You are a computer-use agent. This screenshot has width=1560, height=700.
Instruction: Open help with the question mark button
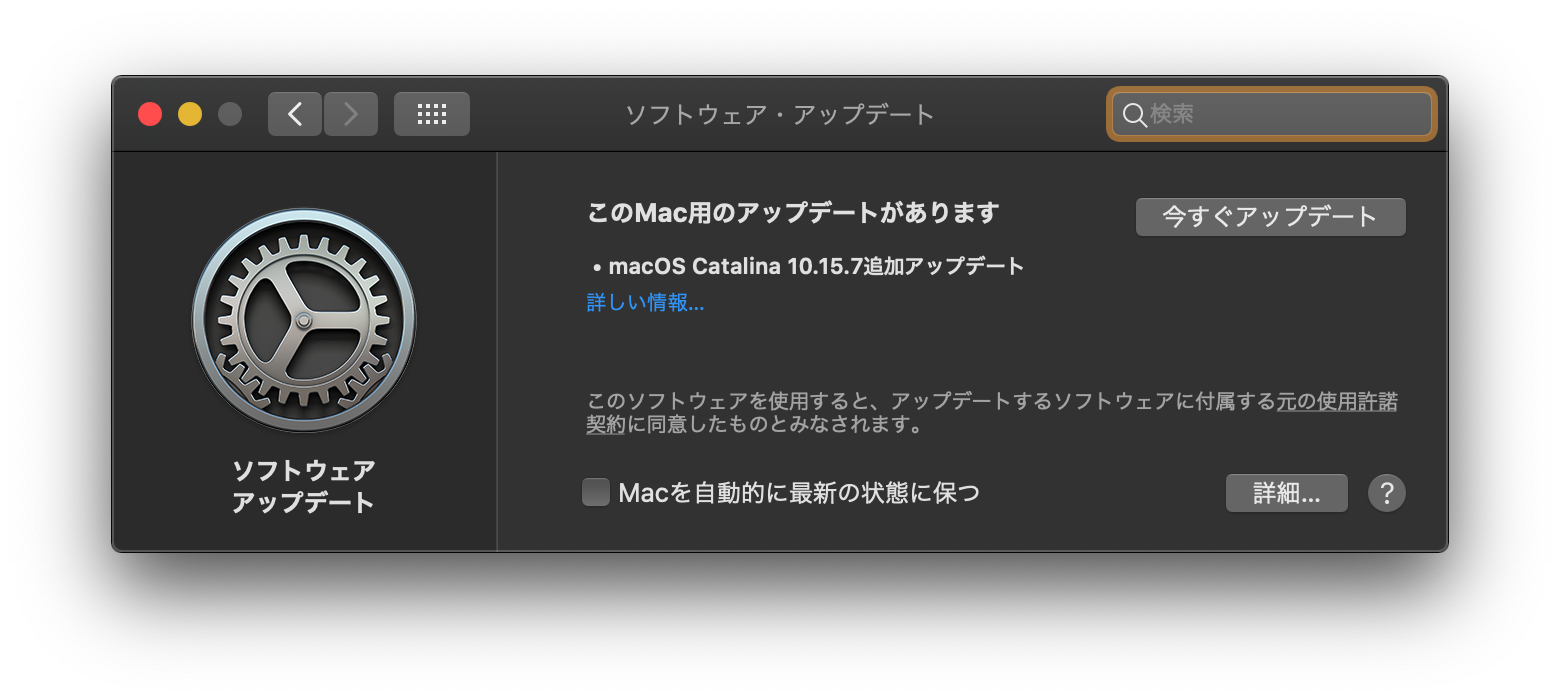pyautogui.click(x=1387, y=493)
